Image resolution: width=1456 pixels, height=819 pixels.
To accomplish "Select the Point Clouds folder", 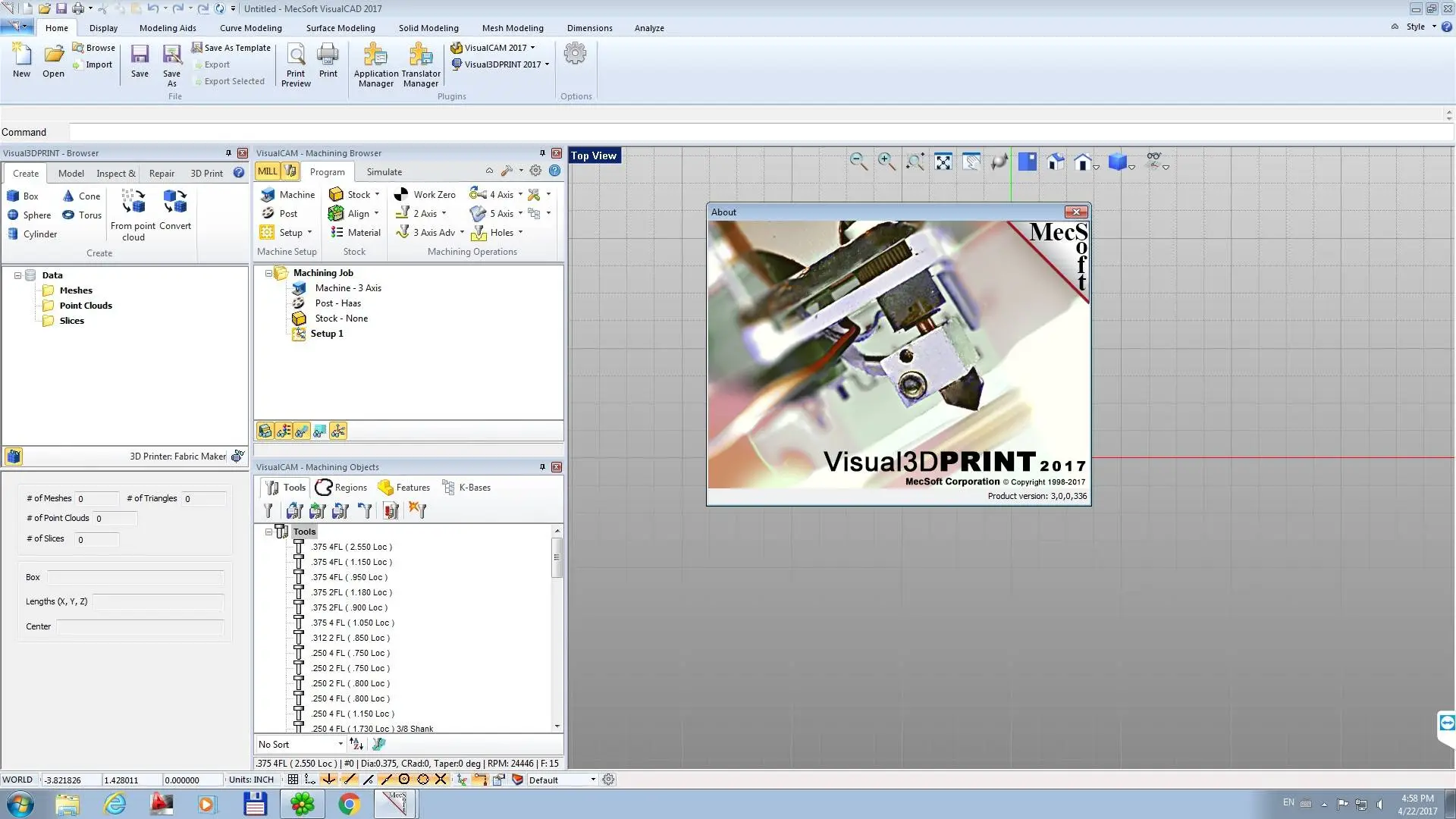I will [x=86, y=306].
